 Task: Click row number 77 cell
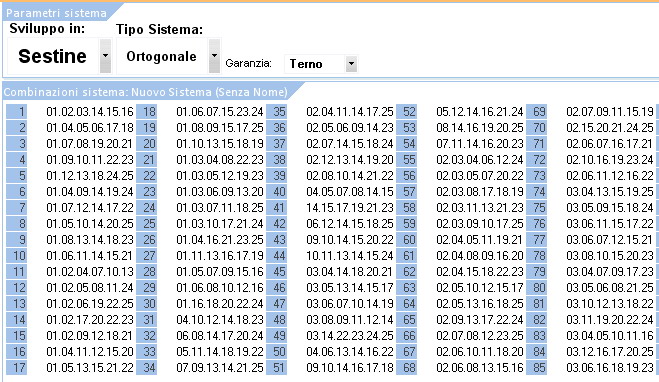537,240
